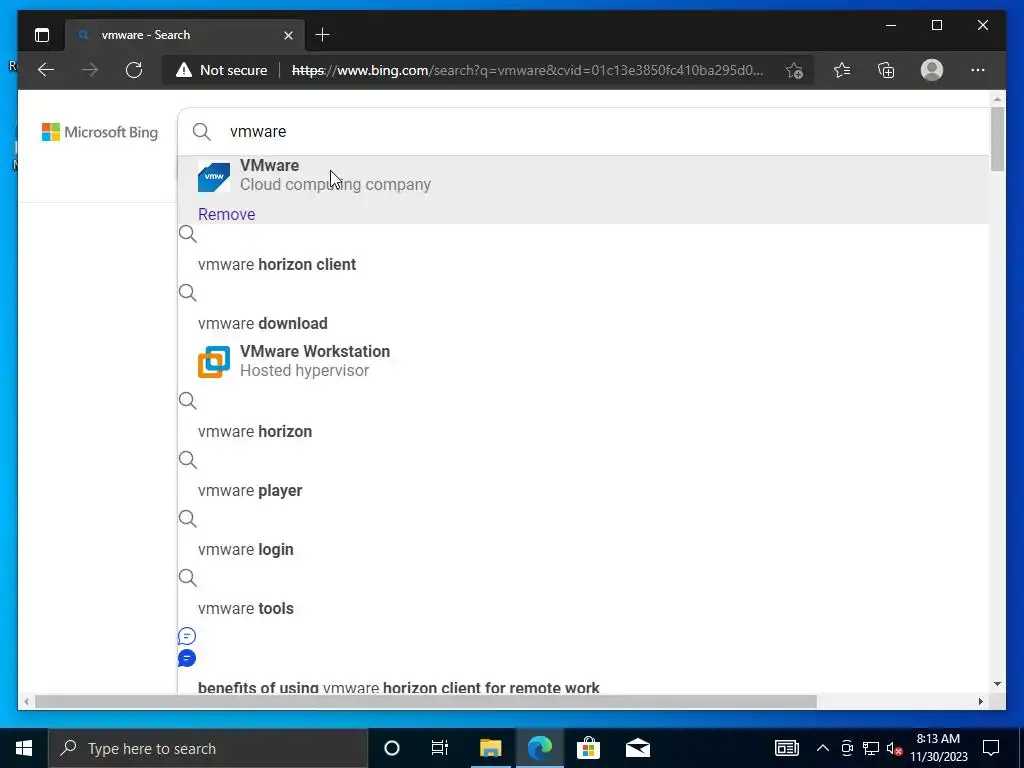
Task: Open the tab actions menu icon
Action: point(42,35)
